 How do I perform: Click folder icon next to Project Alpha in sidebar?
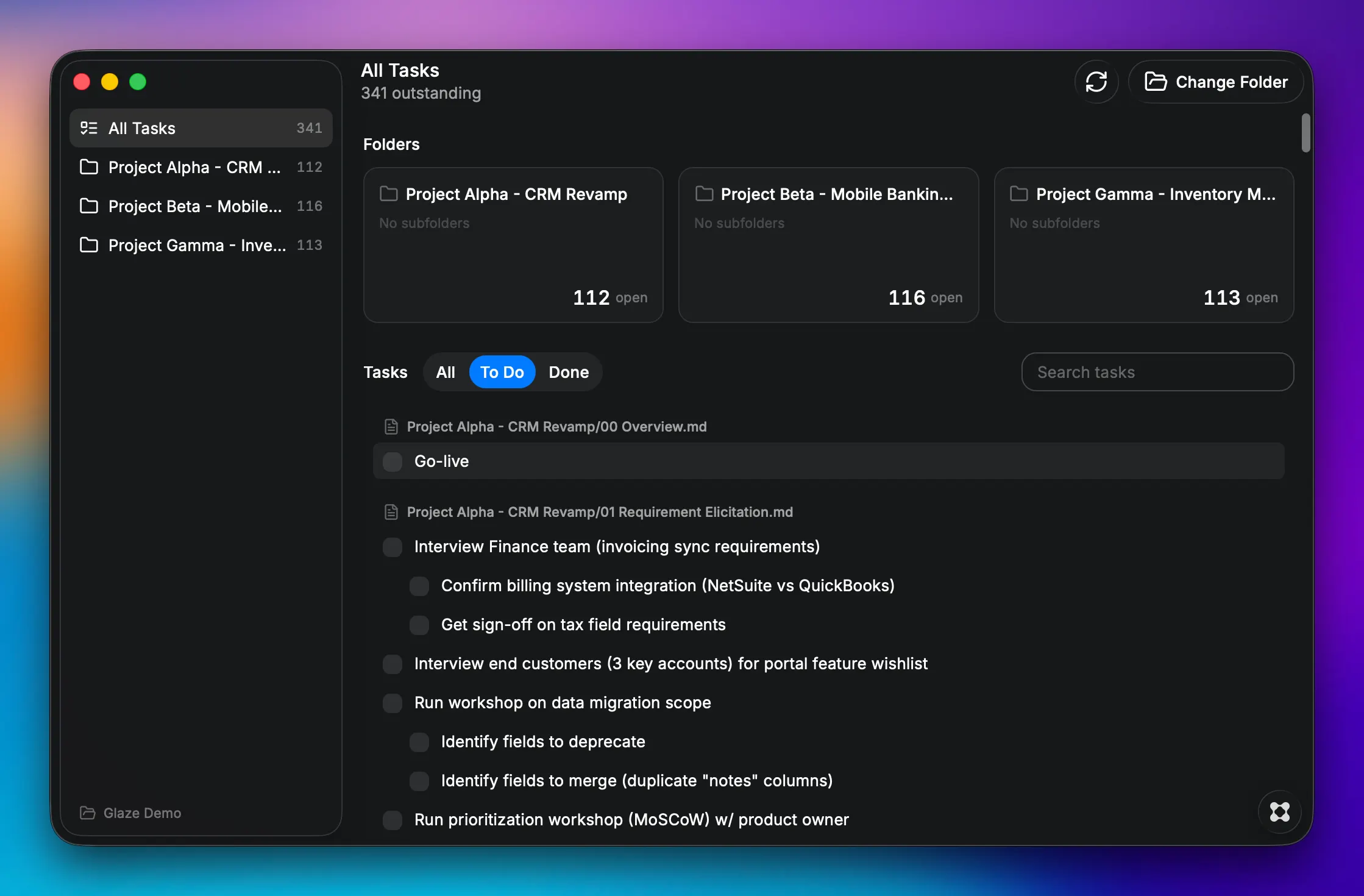tap(89, 167)
